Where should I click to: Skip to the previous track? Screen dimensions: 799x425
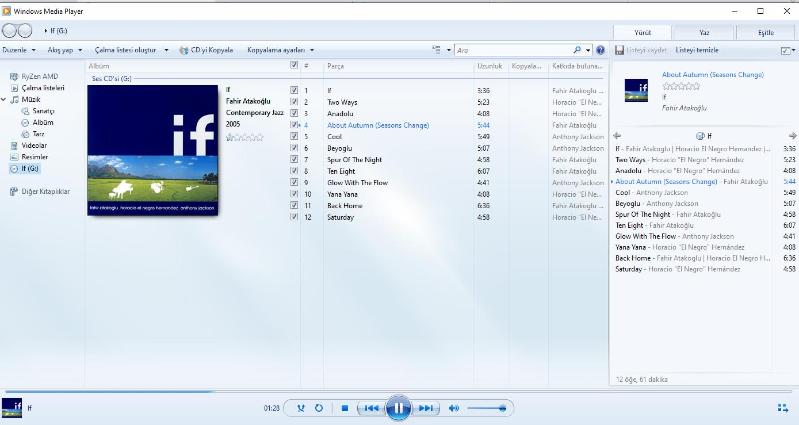(371, 408)
